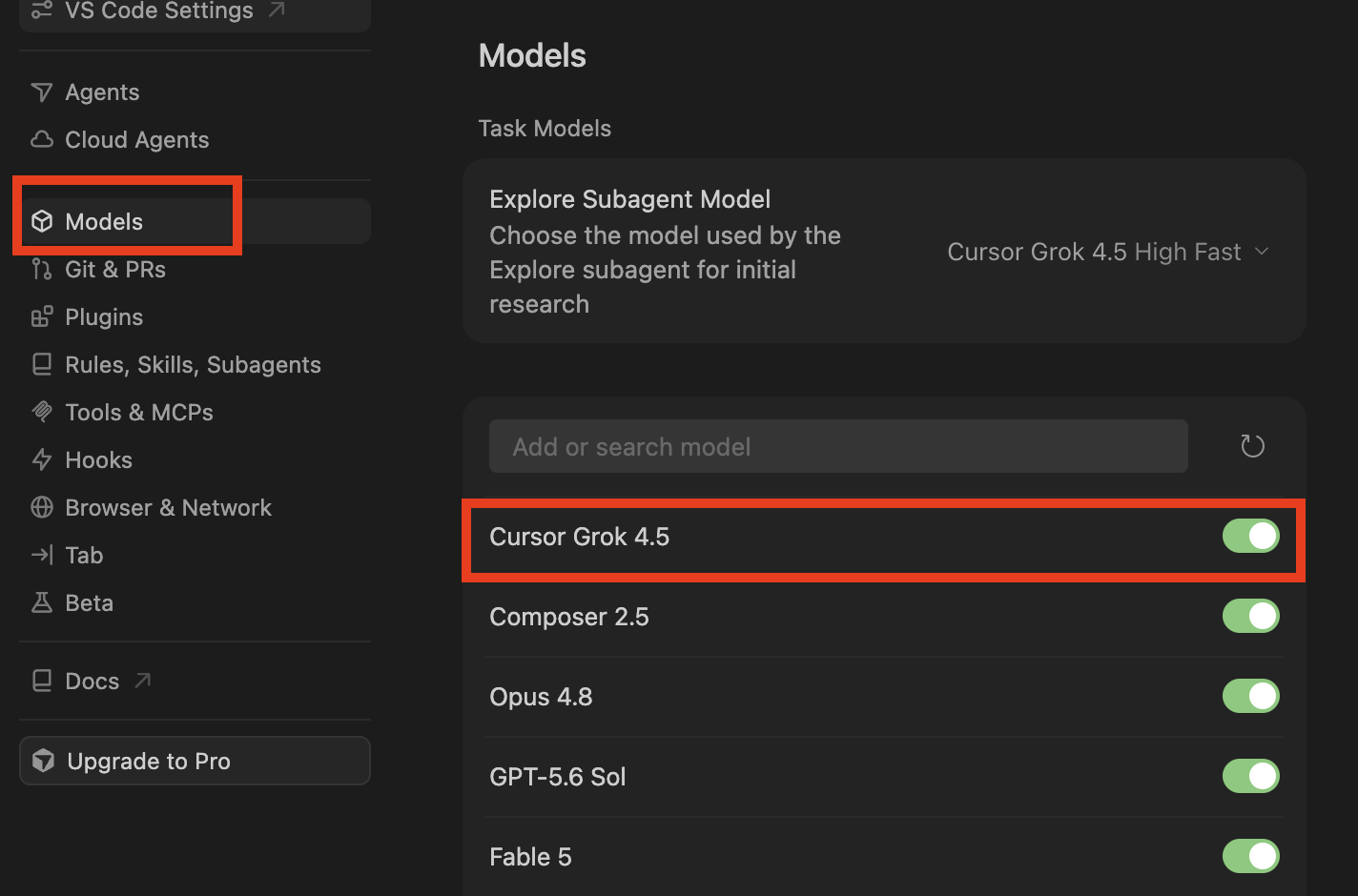Refresh the model list
The image size is (1358, 896).
click(x=1252, y=446)
